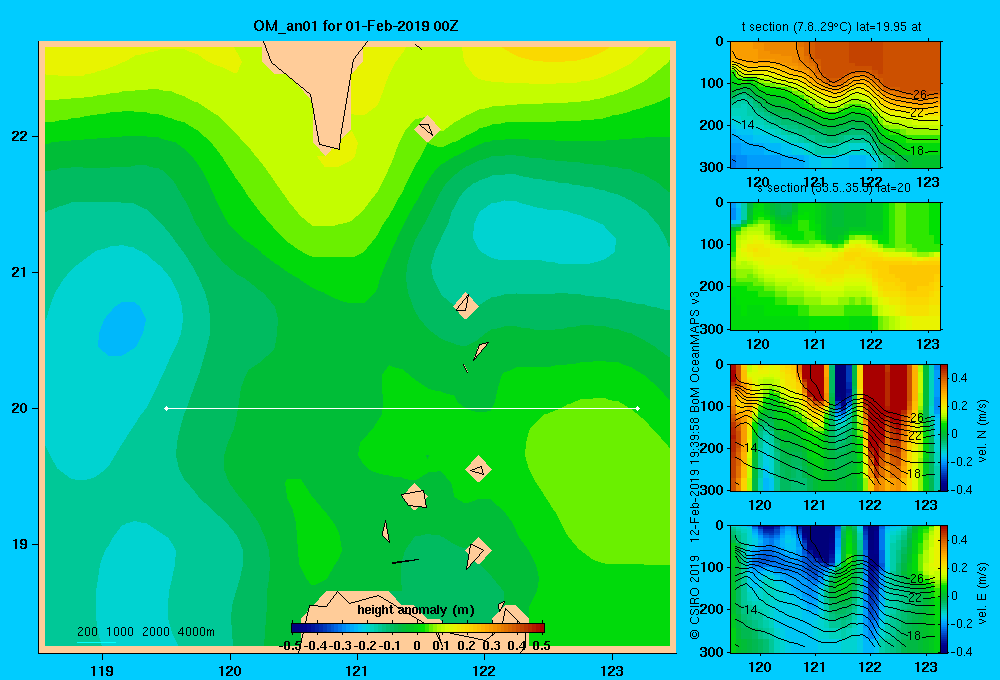Click the map title OM_an01 for 01-Feb-2019 00Z
This screenshot has height=680, width=1000.
point(356,26)
